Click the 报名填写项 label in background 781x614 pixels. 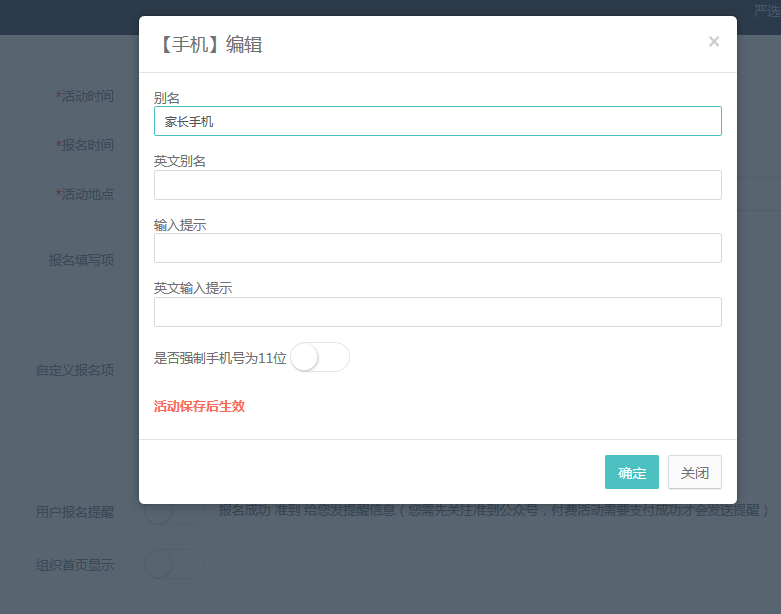pos(81,260)
